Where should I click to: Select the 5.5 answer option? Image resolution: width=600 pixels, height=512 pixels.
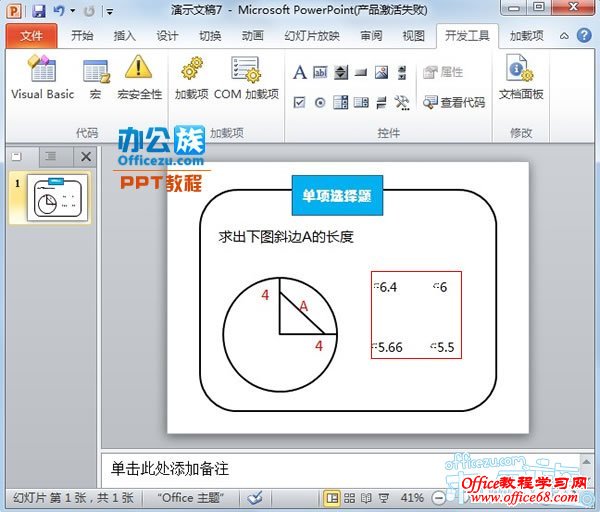click(443, 347)
